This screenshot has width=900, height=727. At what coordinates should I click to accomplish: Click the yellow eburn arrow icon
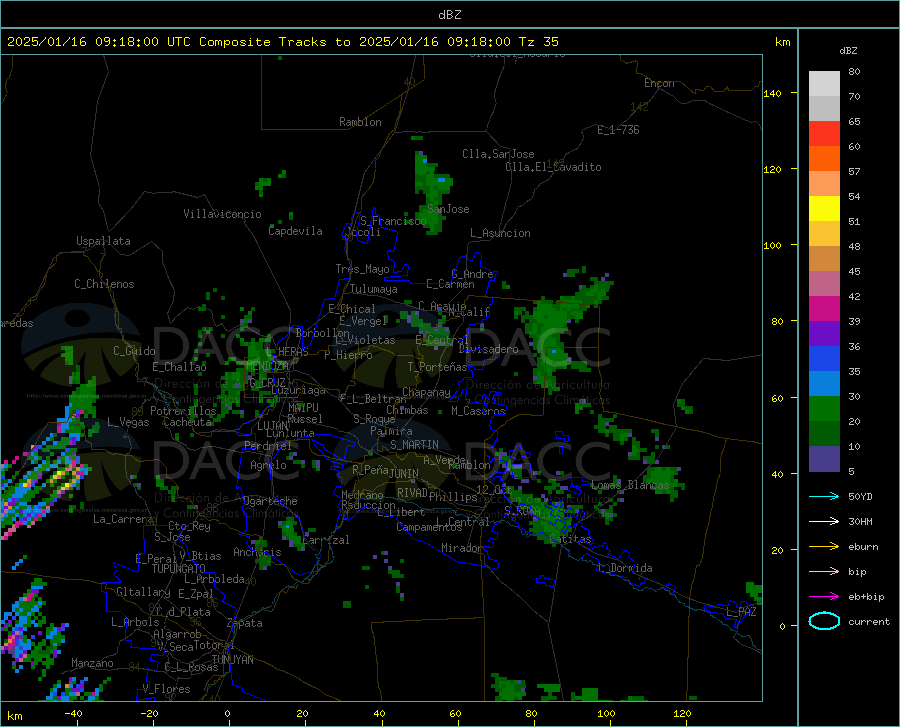click(824, 546)
